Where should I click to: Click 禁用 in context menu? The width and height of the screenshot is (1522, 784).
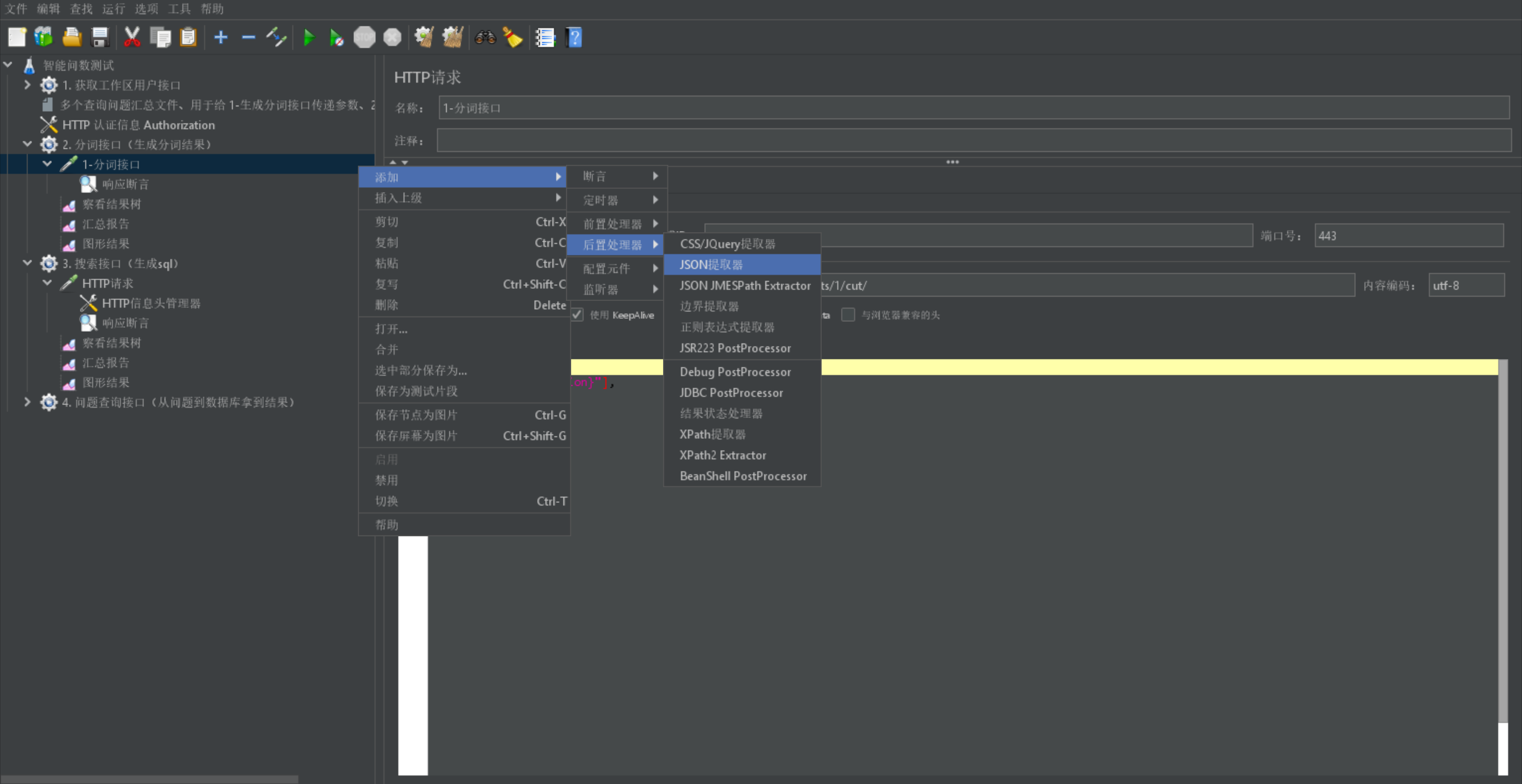(x=464, y=480)
